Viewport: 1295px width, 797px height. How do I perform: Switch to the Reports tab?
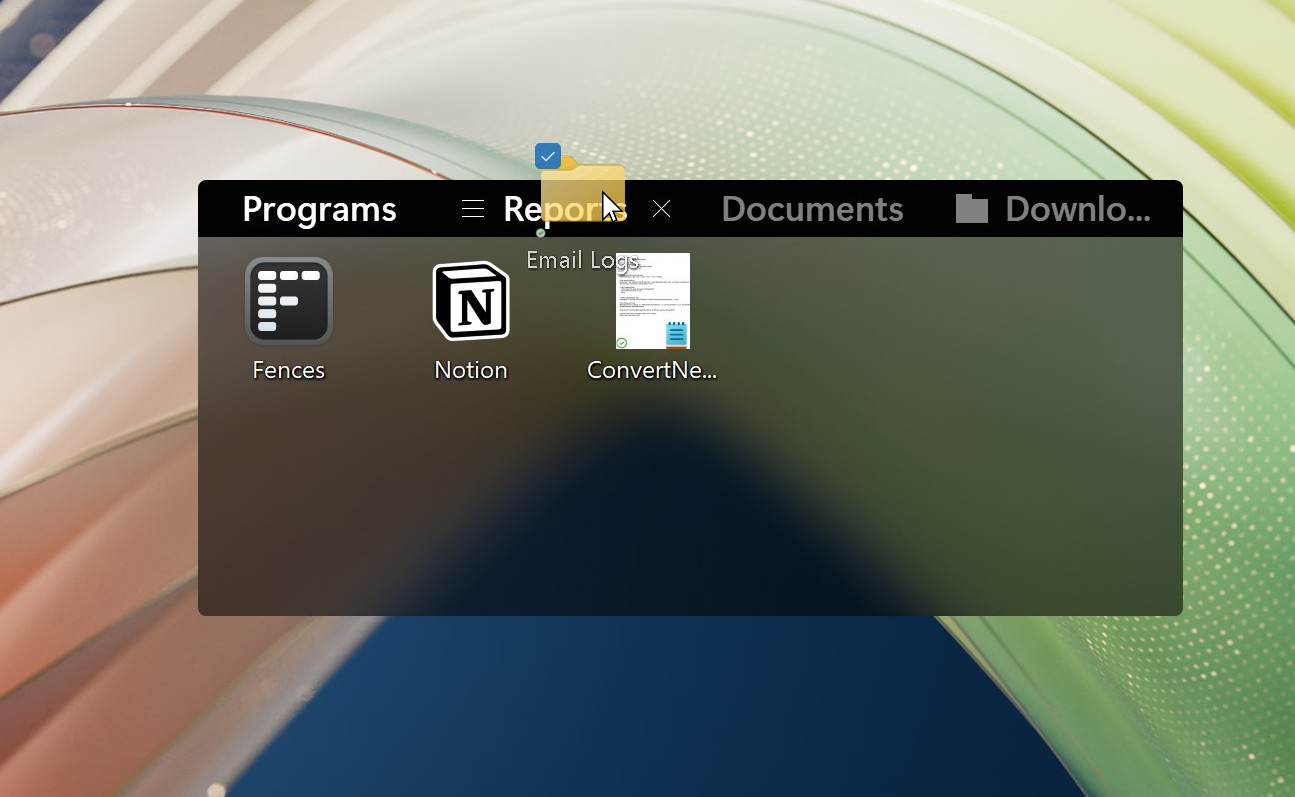pos(565,209)
